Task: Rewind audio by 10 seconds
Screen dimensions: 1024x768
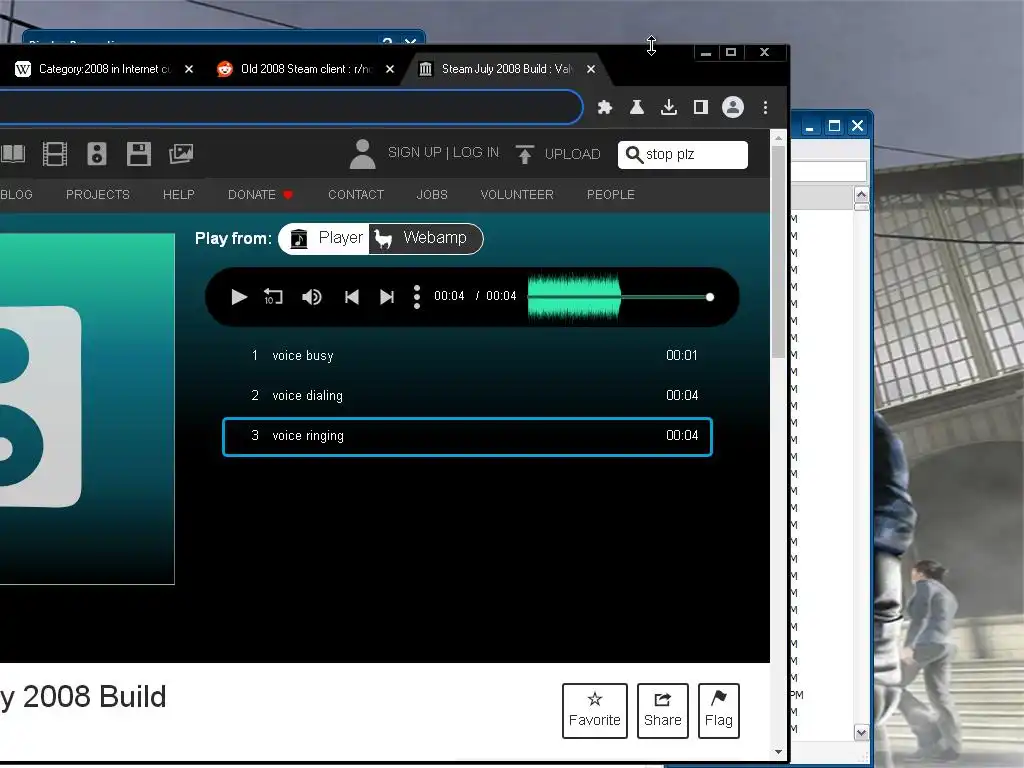Action: [x=273, y=297]
